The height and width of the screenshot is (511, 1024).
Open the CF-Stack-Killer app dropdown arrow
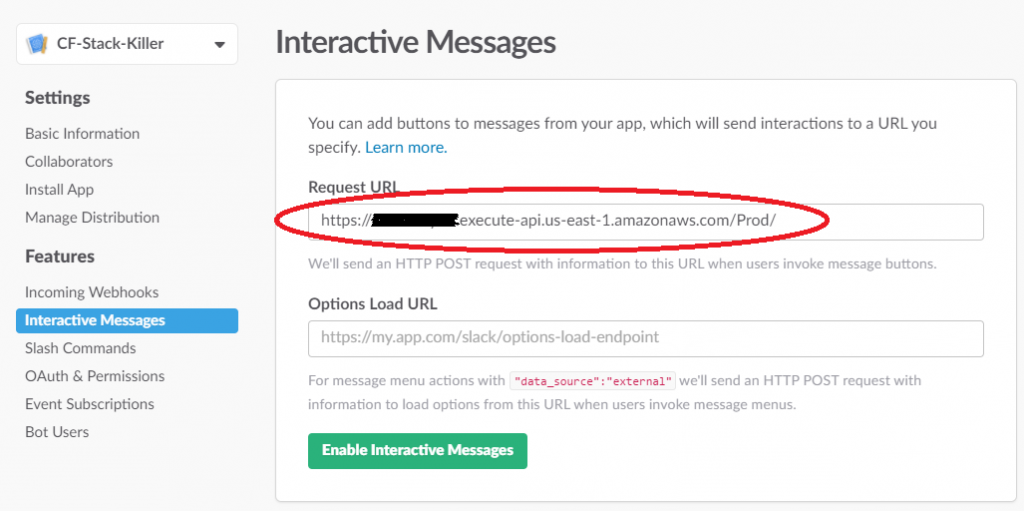click(219, 44)
